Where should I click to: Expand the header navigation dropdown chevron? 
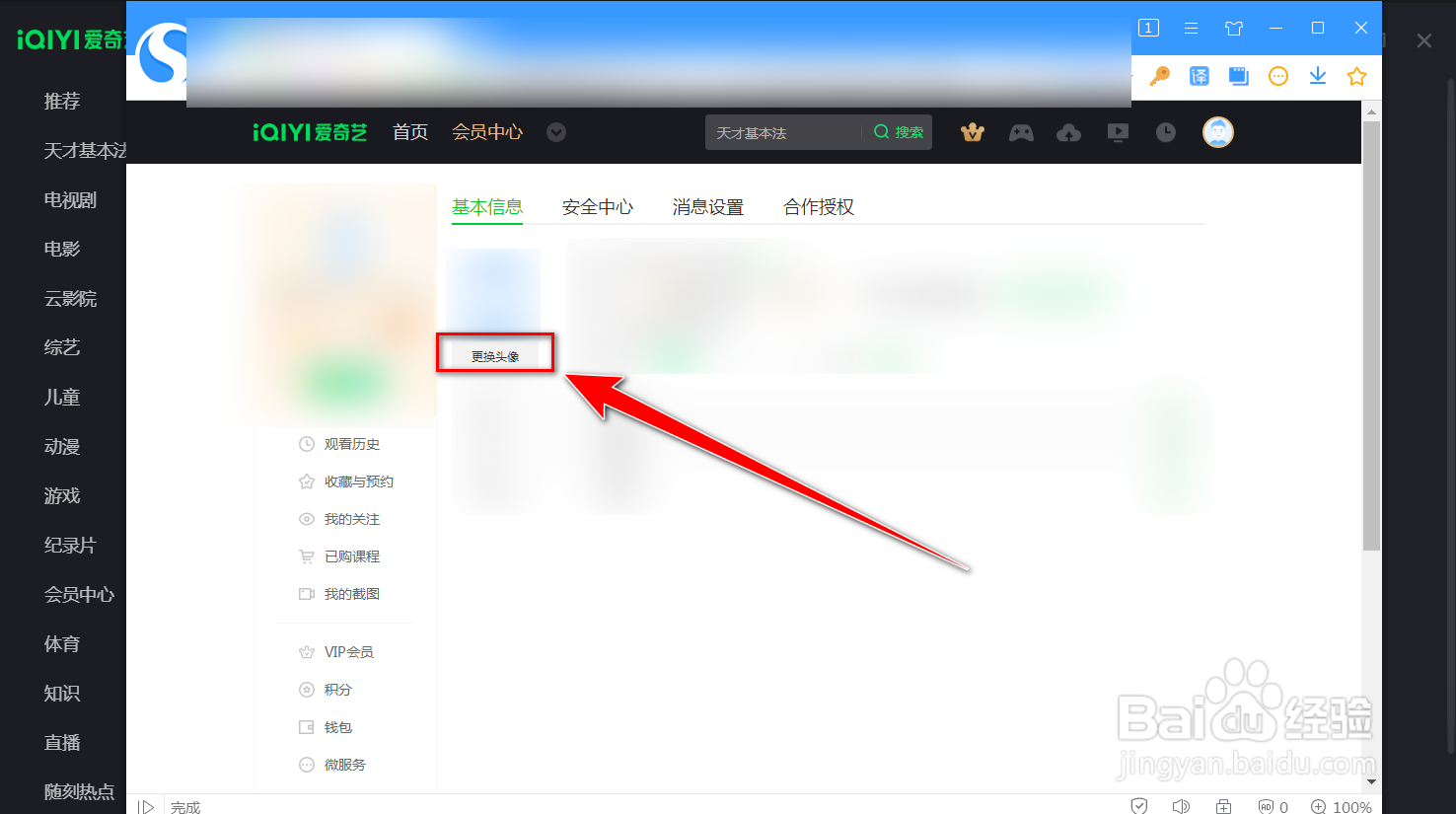point(556,132)
